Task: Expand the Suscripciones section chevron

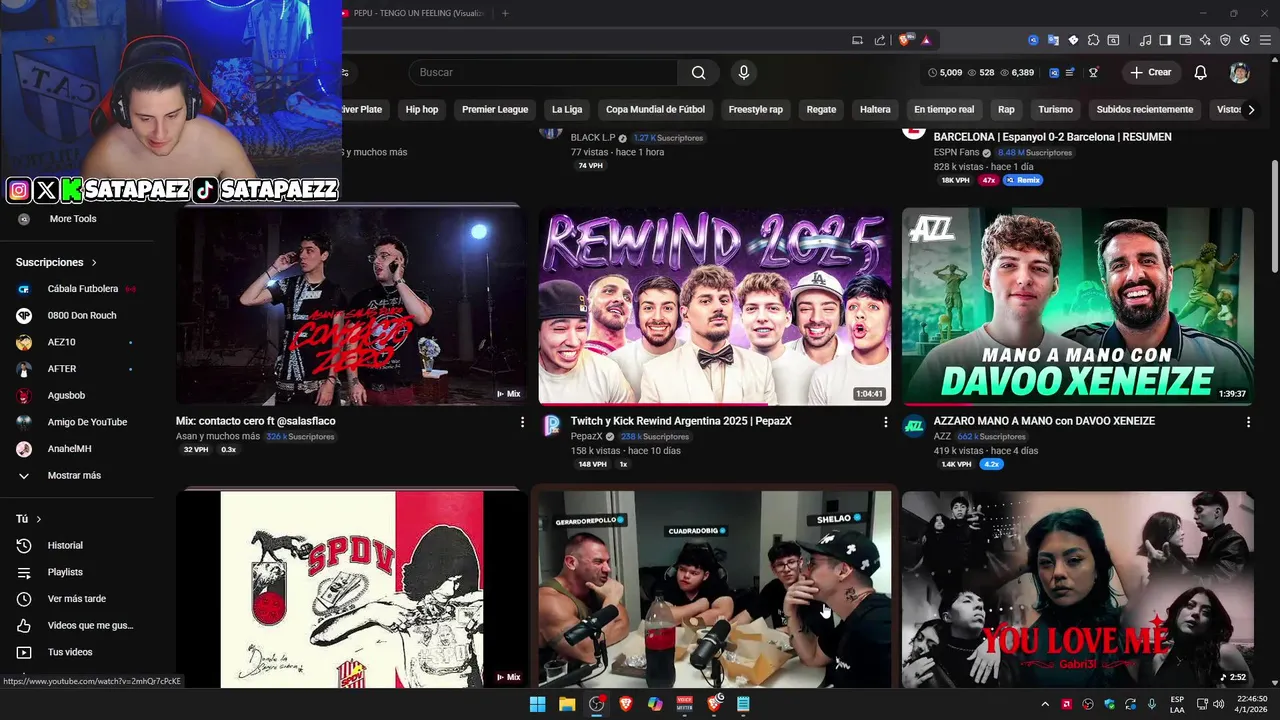Action: click(x=94, y=262)
